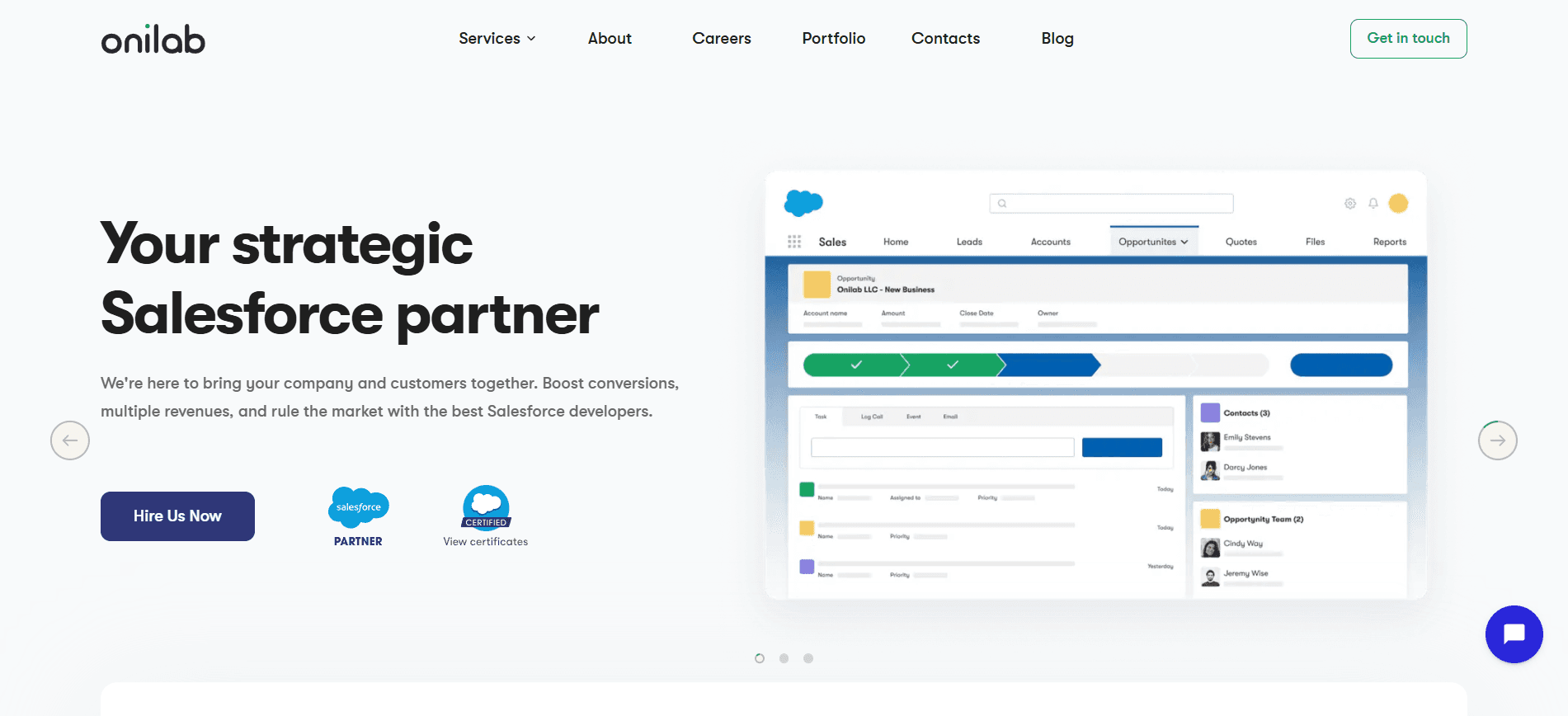
Task: Click Jeremy Wise avatar
Action: pos(1210,577)
